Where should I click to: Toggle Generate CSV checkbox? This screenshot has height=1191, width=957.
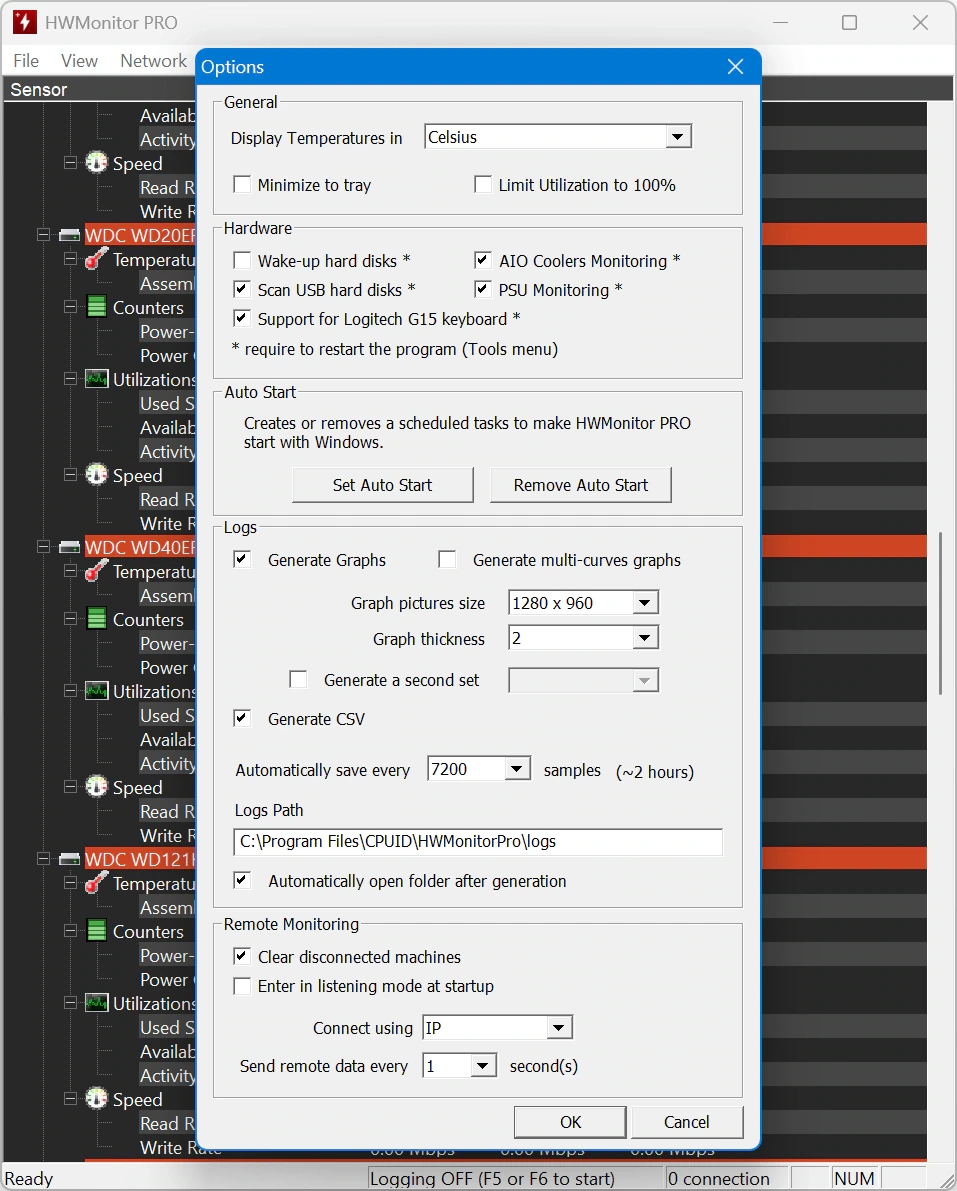pyautogui.click(x=242, y=719)
